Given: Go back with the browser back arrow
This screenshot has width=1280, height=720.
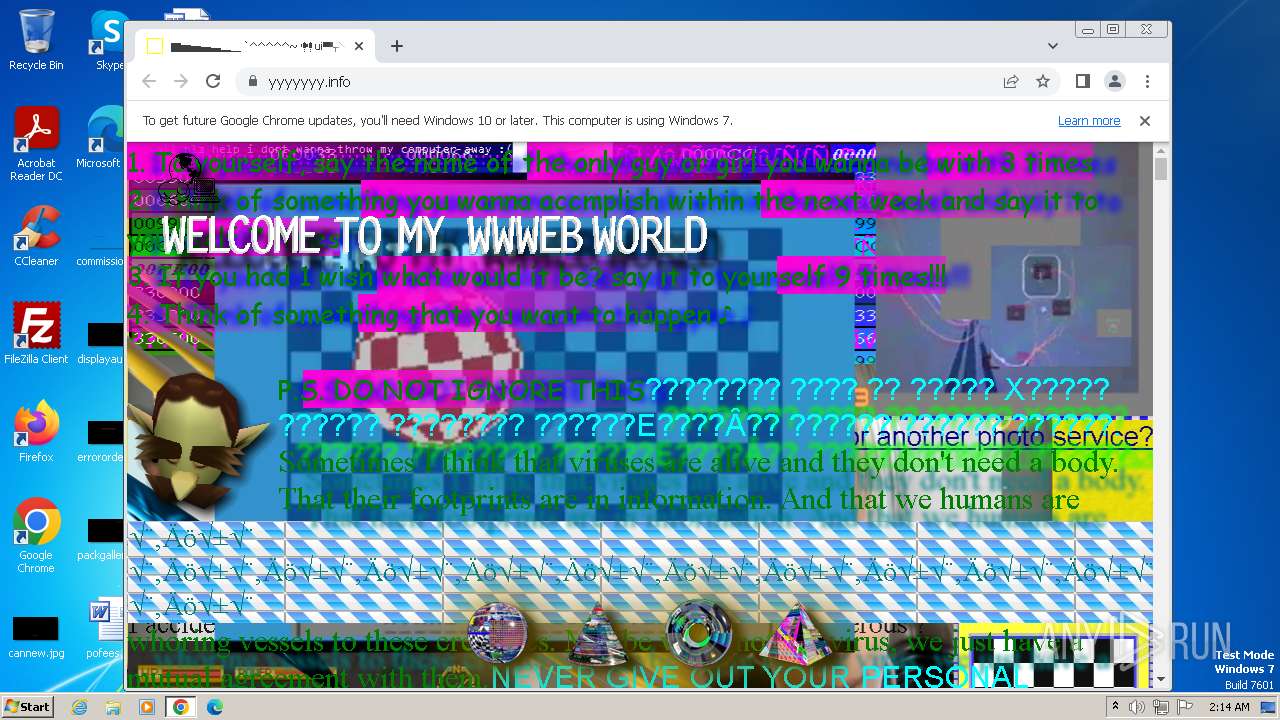Looking at the screenshot, I should coord(149,82).
